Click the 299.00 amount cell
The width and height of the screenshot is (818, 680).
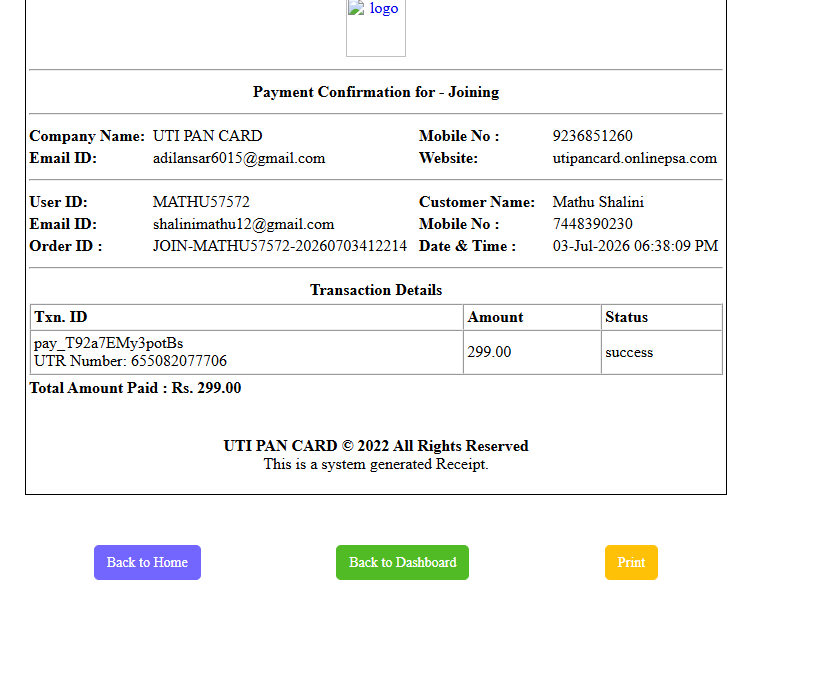[x=532, y=352]
